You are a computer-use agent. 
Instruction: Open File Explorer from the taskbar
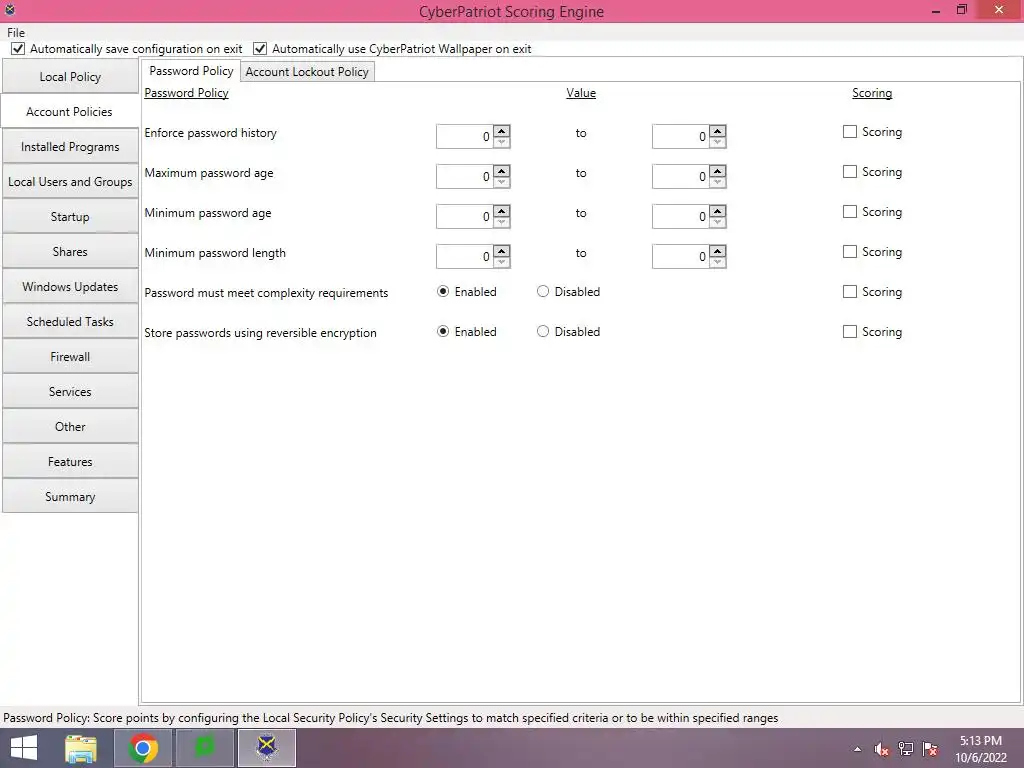81,748
